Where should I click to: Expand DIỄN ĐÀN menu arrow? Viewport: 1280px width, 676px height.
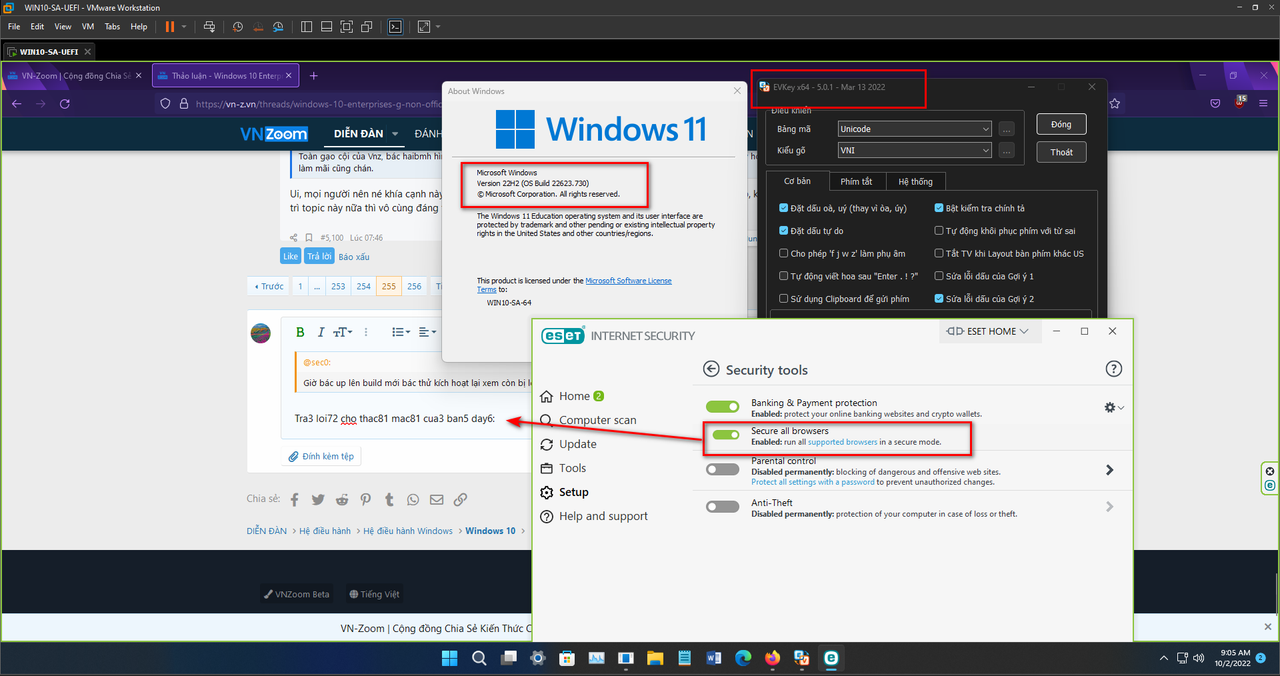(x=396, y=134)
